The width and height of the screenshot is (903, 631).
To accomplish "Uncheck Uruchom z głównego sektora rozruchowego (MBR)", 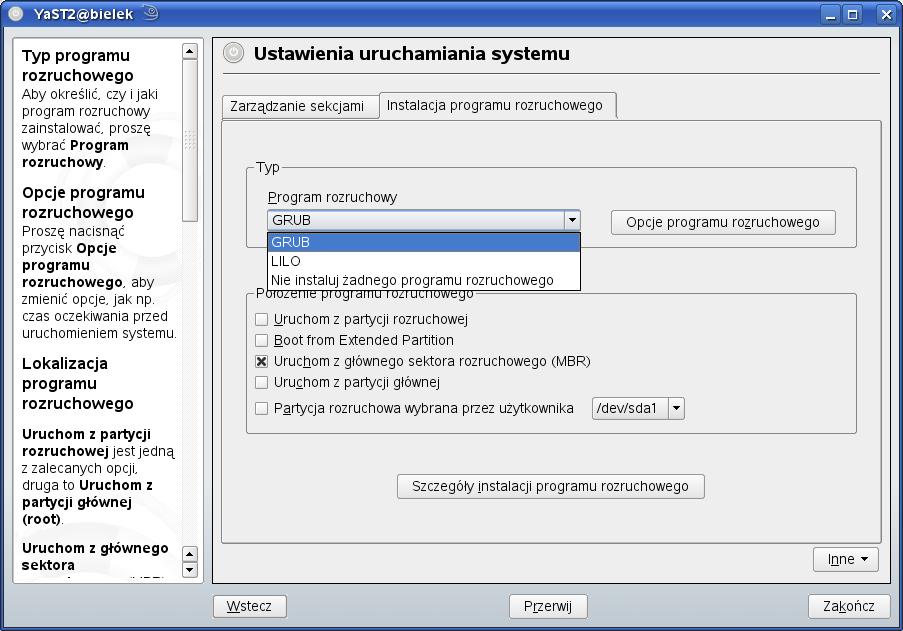I will tap(261, 362).
